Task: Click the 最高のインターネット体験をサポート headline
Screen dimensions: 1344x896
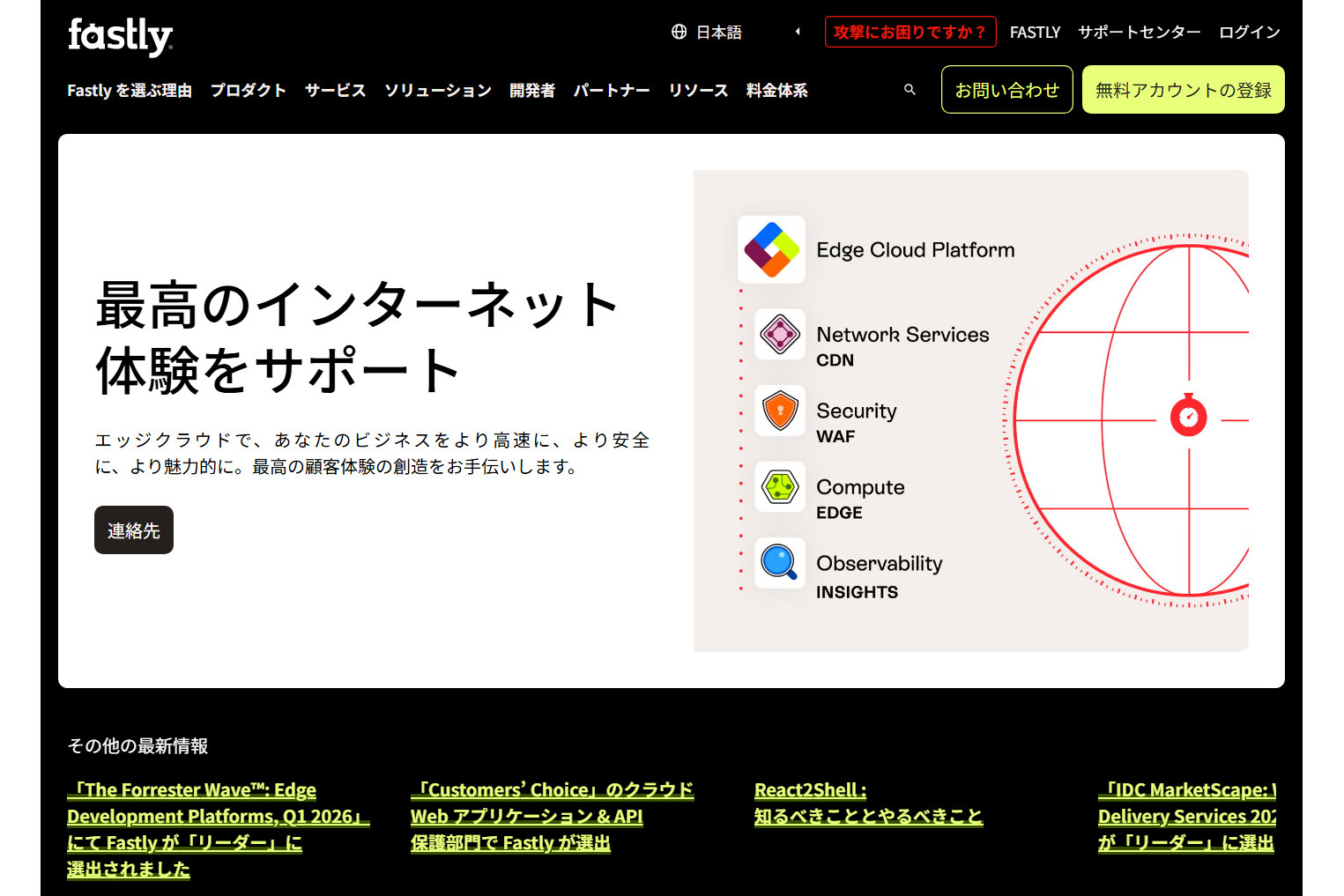Action: coord(356,337)
